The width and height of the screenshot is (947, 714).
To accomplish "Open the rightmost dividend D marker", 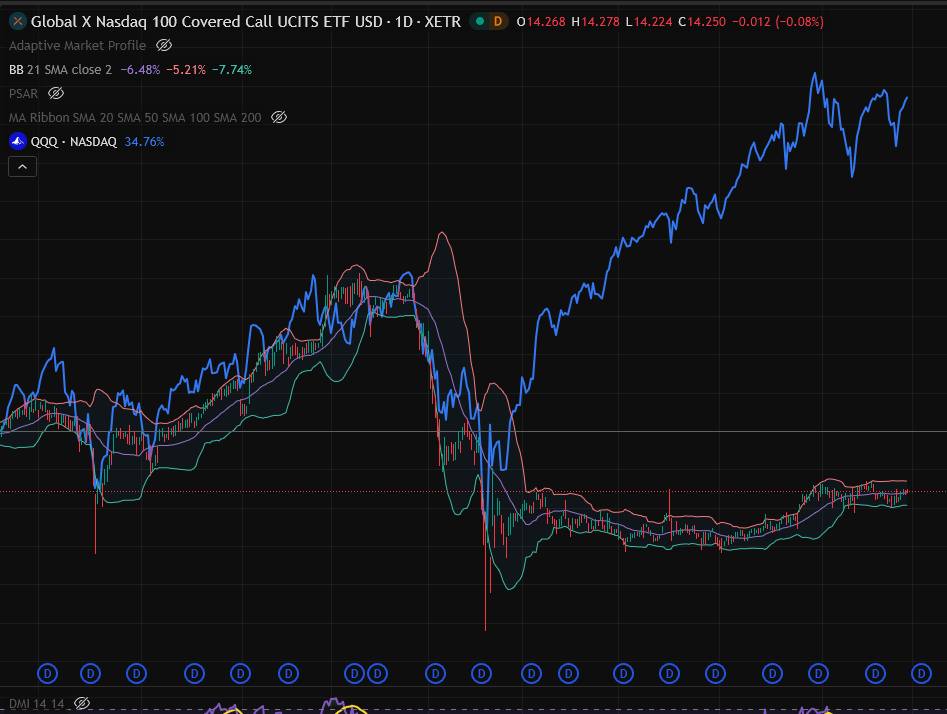I will click(x=921, y=673).
